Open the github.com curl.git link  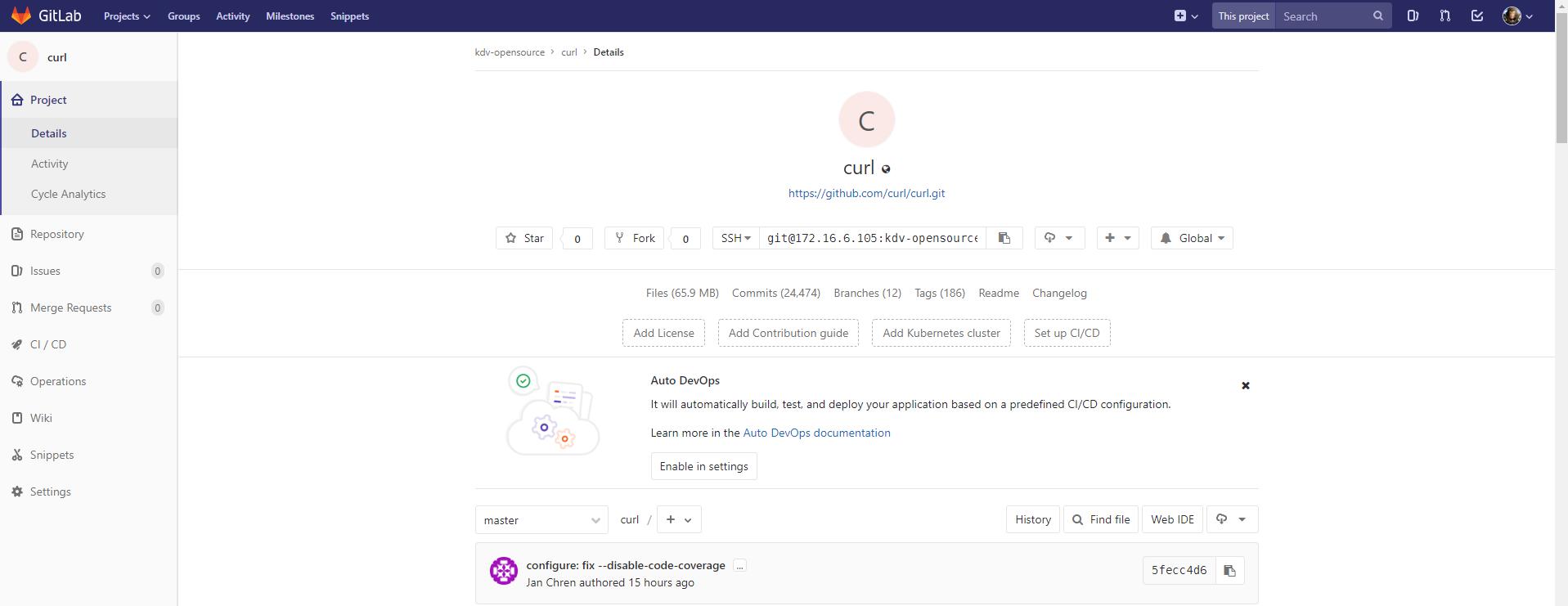pyautogui.click(x=866, y=193)
